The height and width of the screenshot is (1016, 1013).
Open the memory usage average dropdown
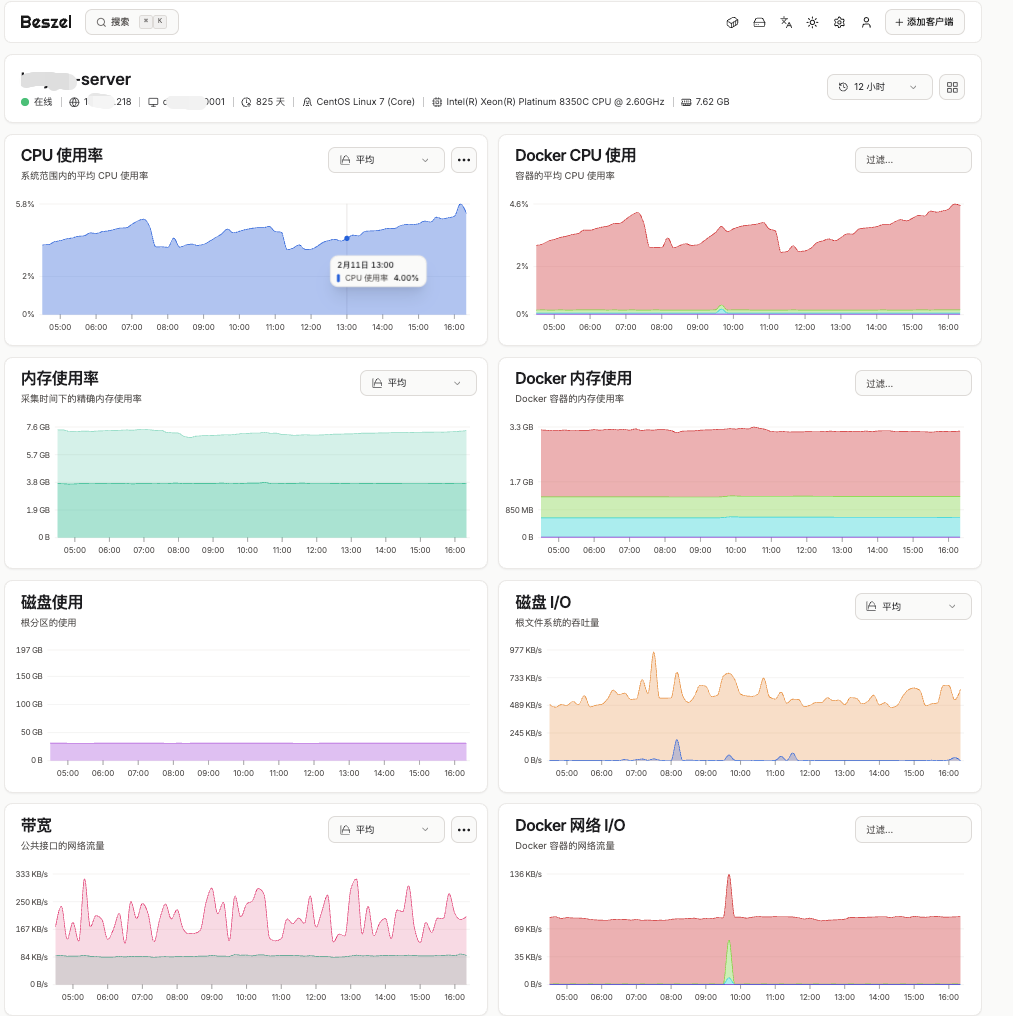[418, 383]
